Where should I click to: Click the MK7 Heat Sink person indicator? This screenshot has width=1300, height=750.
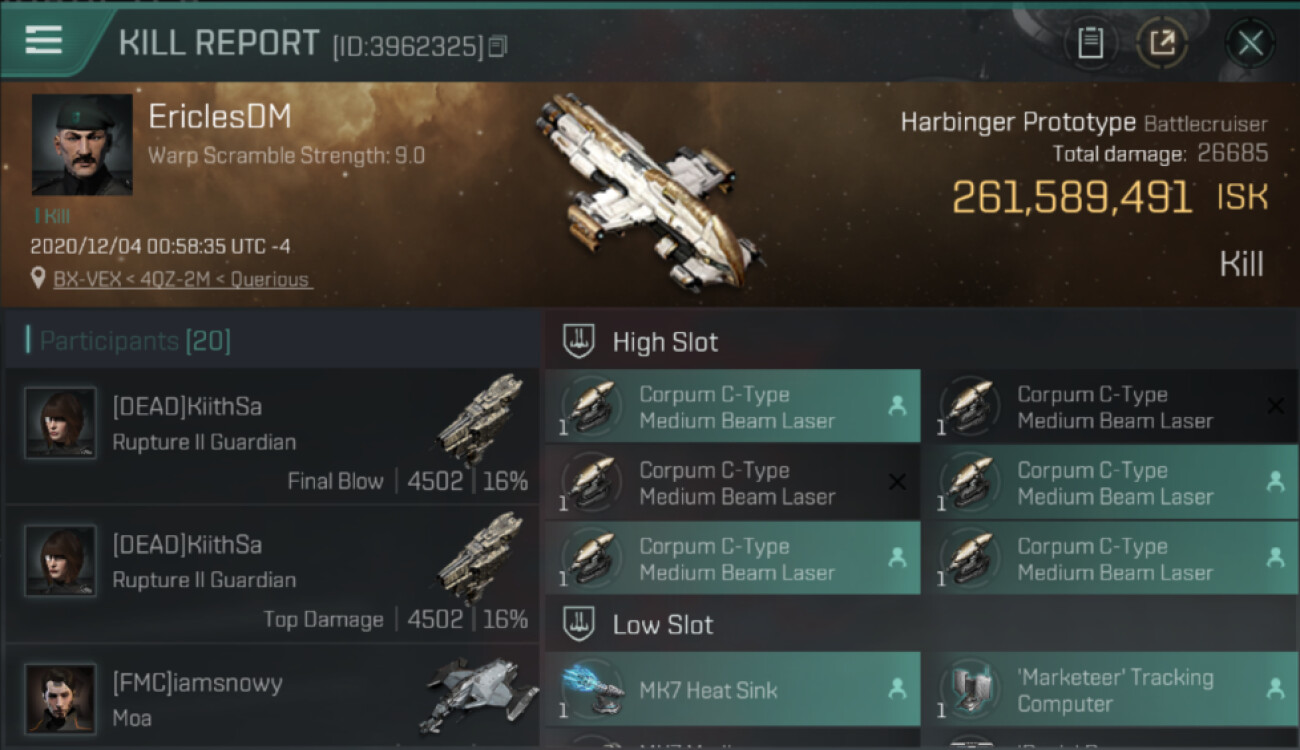[x=897, y=688]
